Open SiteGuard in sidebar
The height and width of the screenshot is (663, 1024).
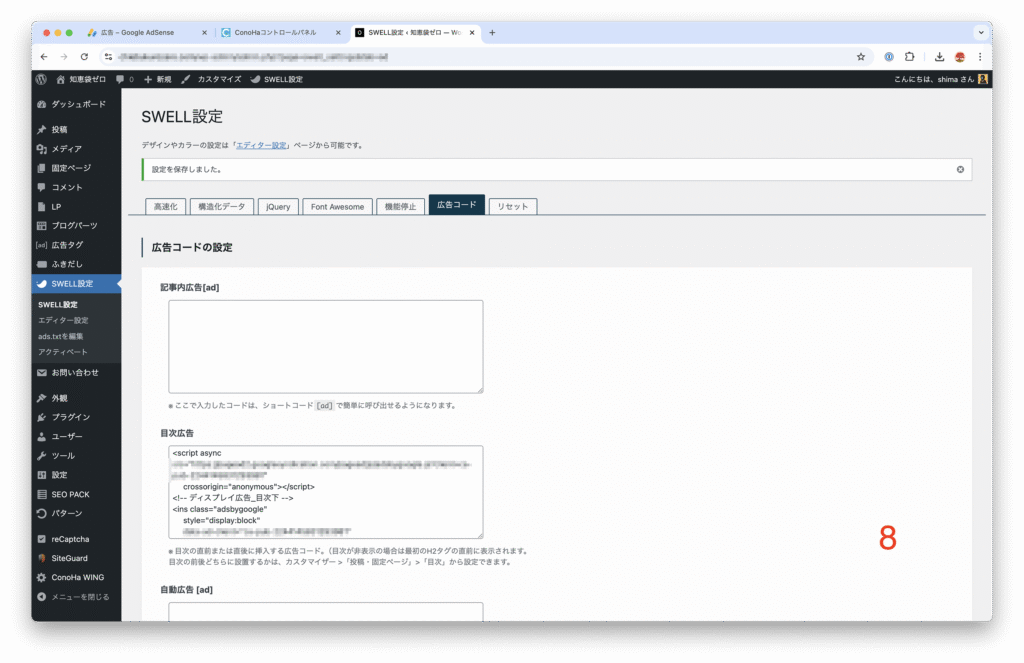click(76, 558)
